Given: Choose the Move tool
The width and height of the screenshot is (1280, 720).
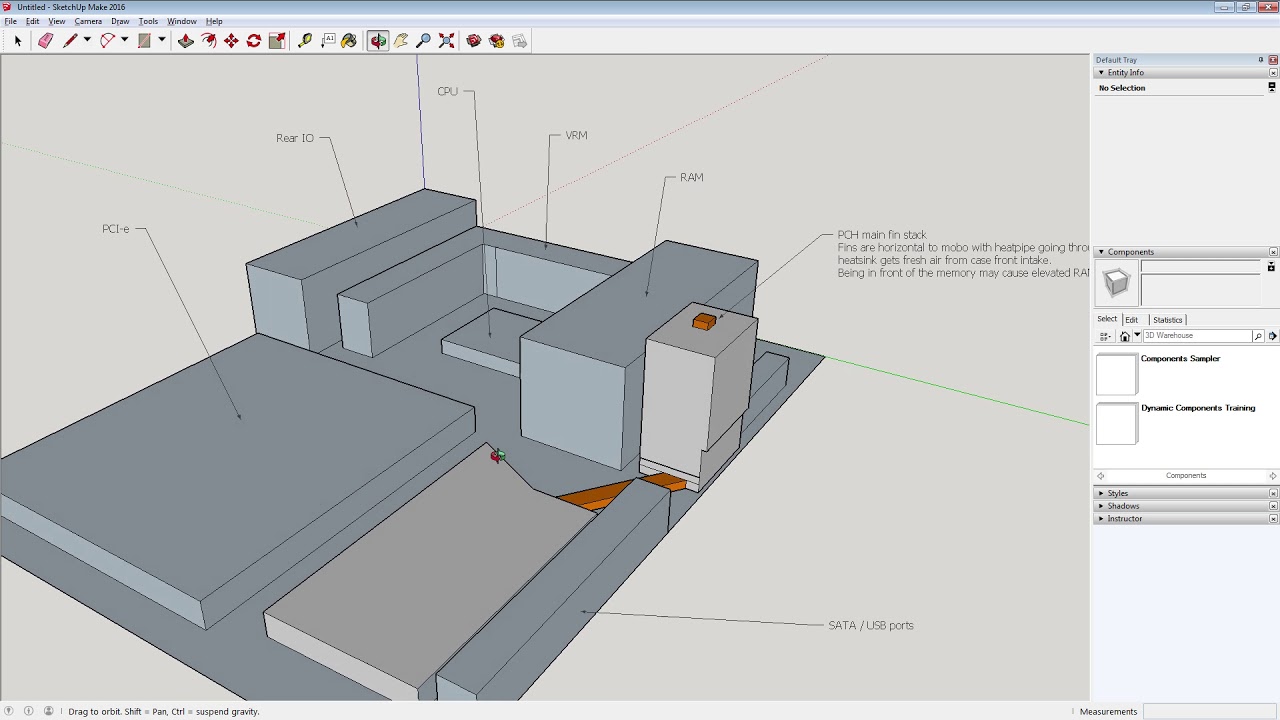Looking at the screenshot, I should pos(231,41).
